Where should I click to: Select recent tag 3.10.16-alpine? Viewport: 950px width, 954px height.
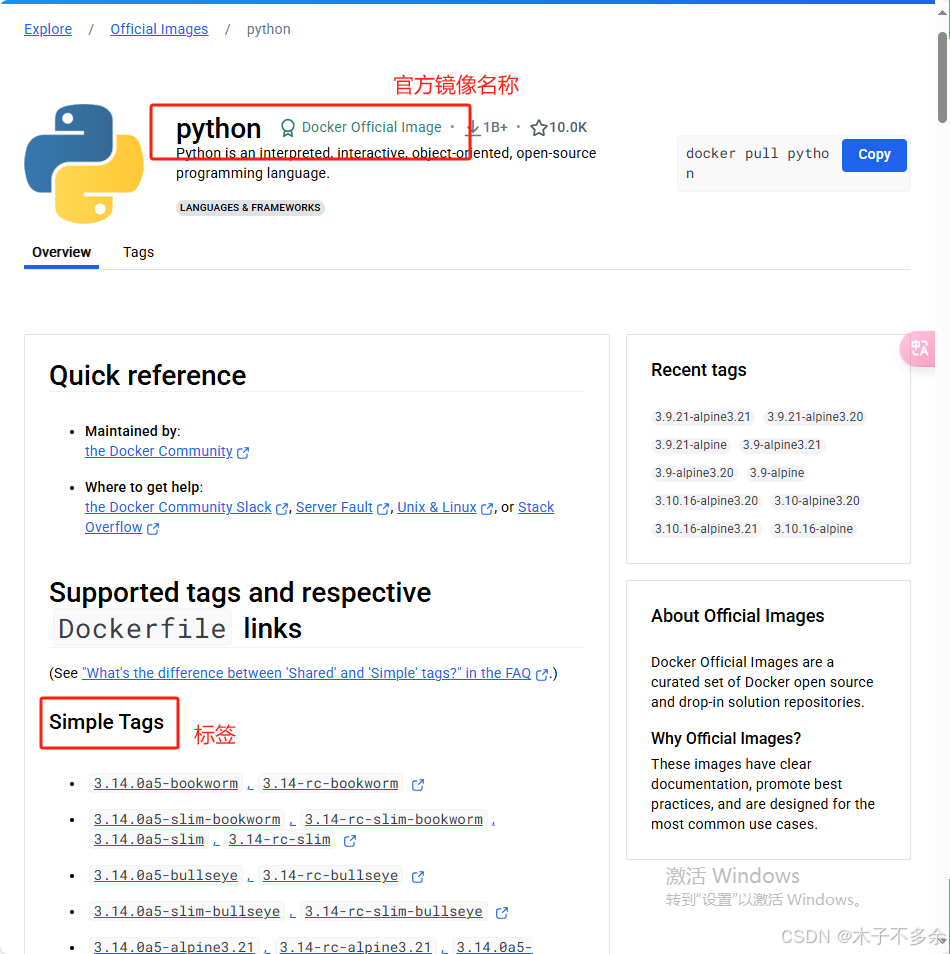813,529
